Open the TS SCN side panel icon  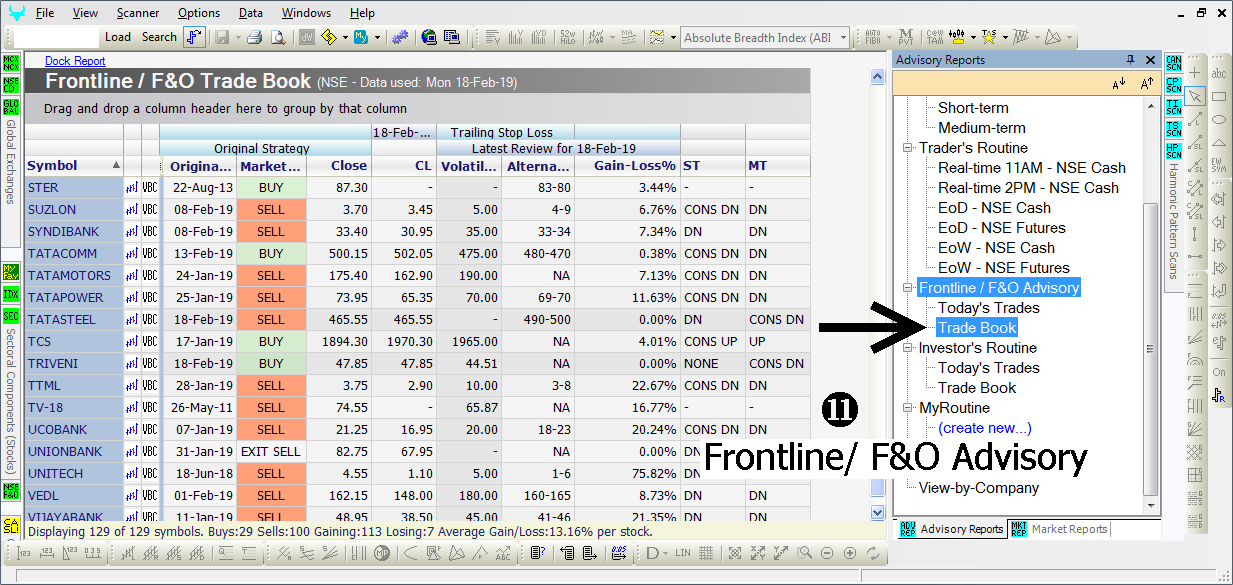(x=1174, y=129)
